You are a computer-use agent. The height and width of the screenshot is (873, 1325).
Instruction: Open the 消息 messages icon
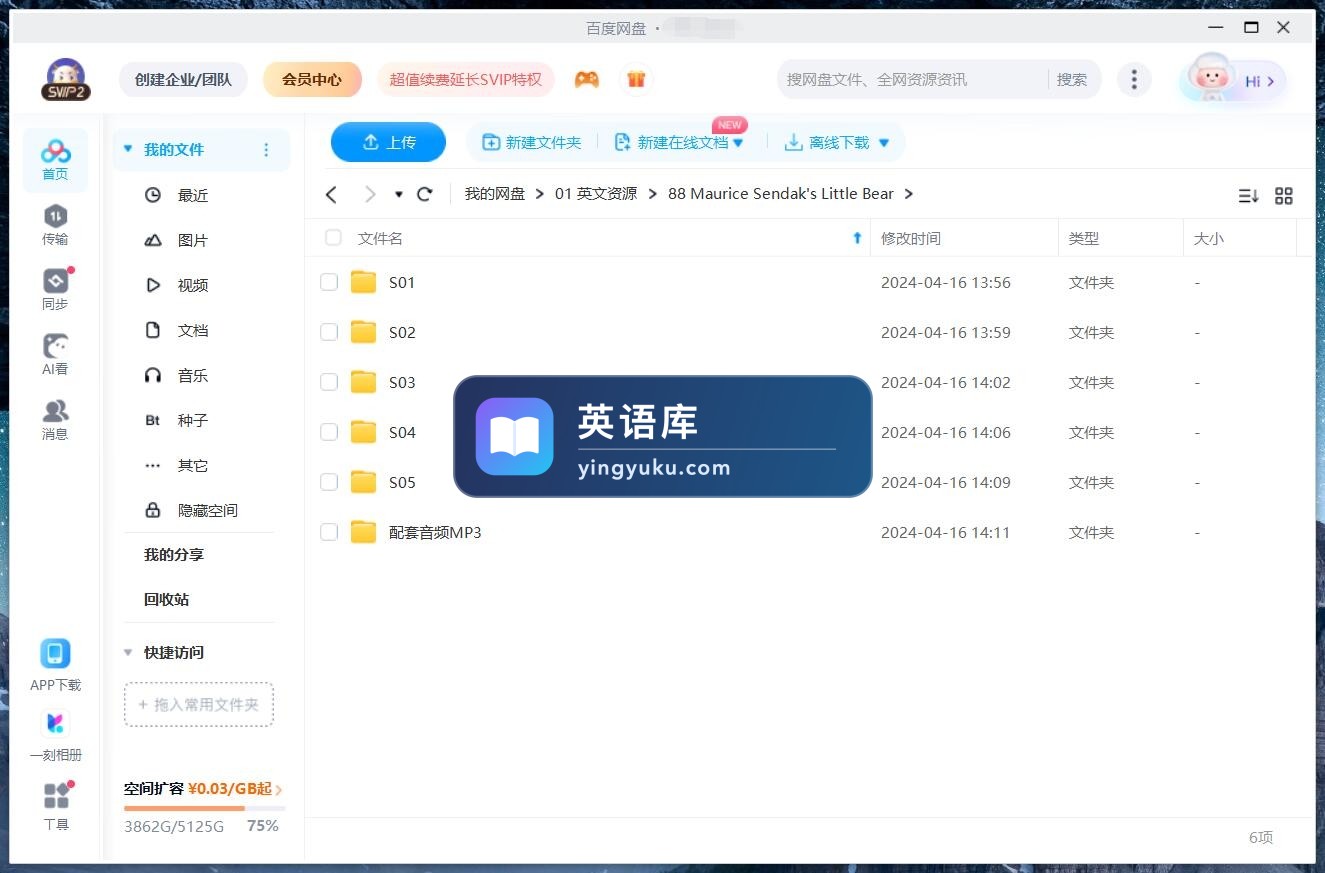click(x=55, y=420)
